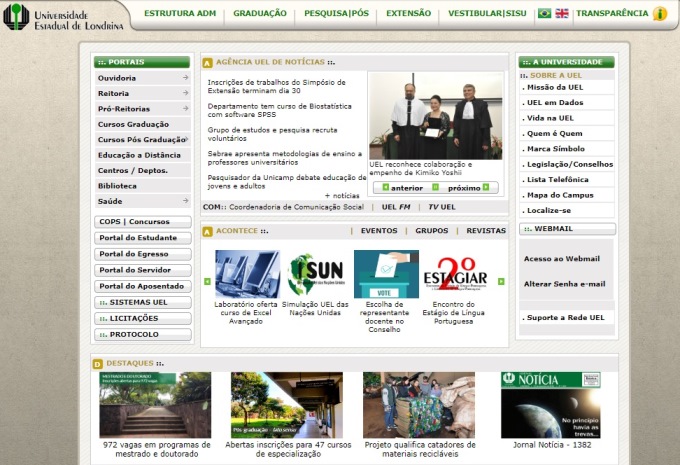Open the recyclable materials project photo
This screenshot has width=680, height=465.
pos(419,405)
